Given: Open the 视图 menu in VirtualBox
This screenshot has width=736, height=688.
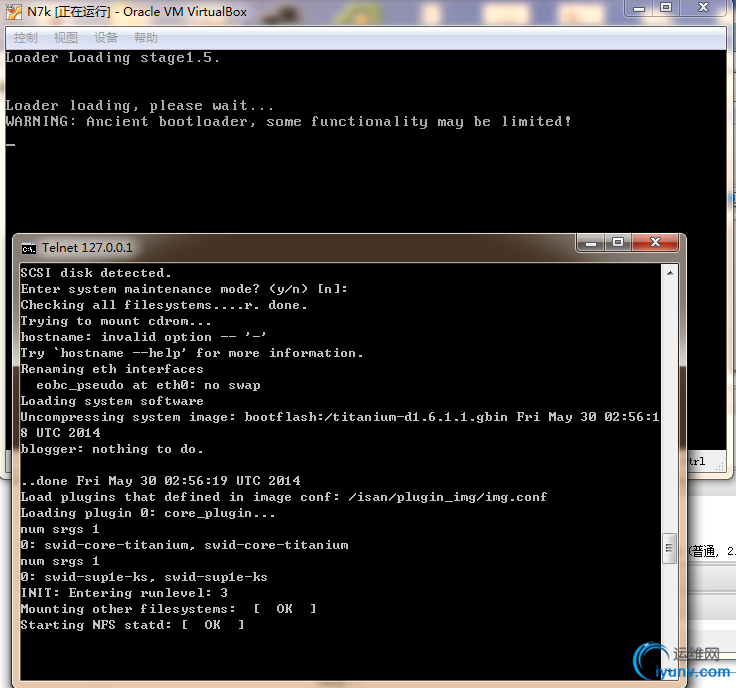Looking at the screenshot, I should pyautogui.click(x=65, y=38).
